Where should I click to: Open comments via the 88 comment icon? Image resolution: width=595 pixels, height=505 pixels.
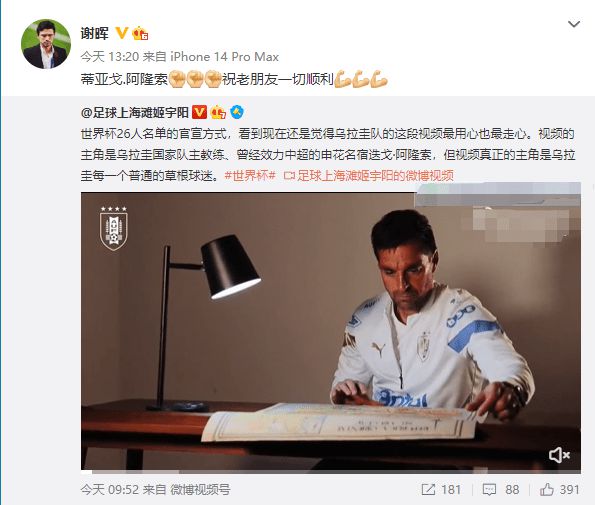501,489
